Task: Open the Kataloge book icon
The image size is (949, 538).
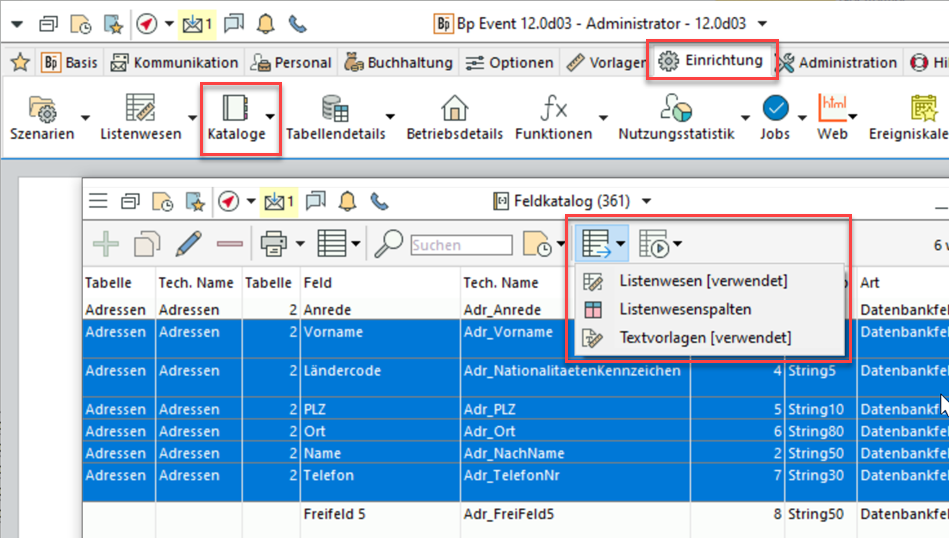Action: pos(235,108)
